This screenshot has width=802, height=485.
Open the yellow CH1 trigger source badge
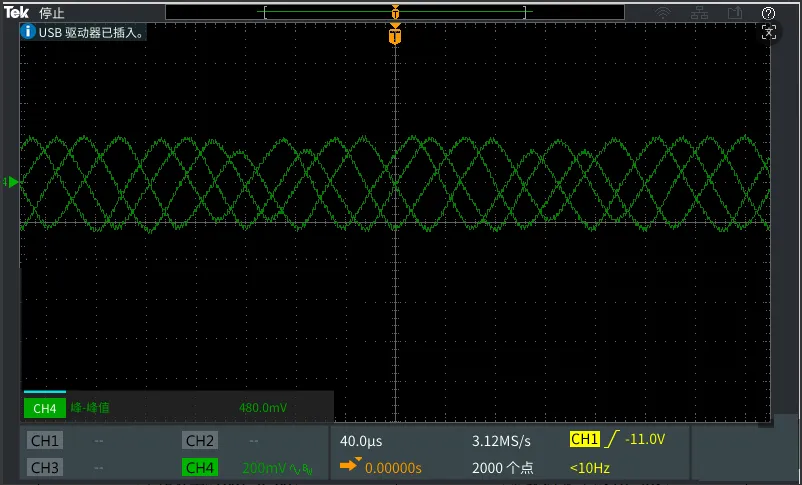click(x=584, y=439)
